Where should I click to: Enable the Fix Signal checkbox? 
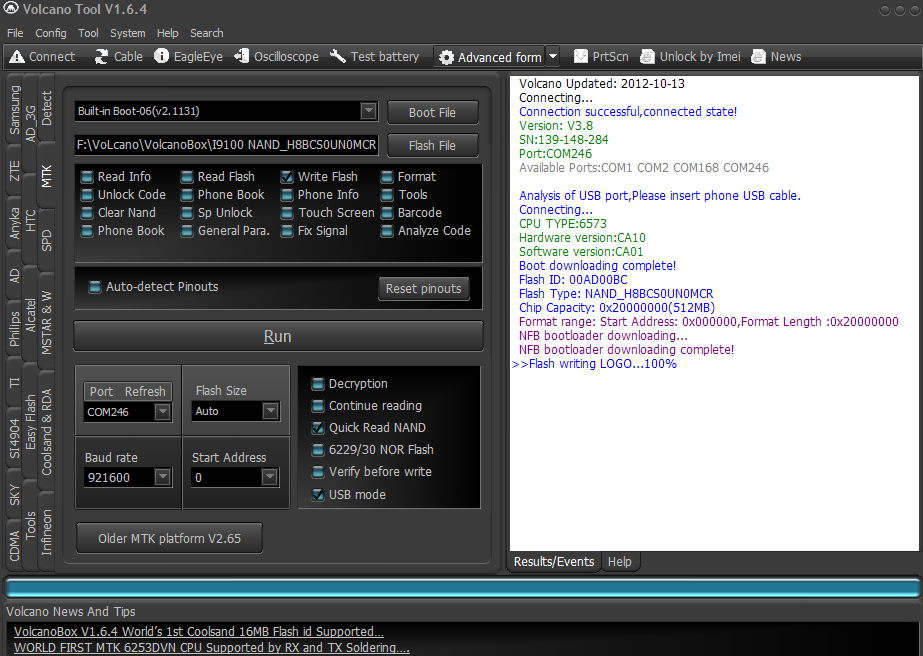point(287,231)
